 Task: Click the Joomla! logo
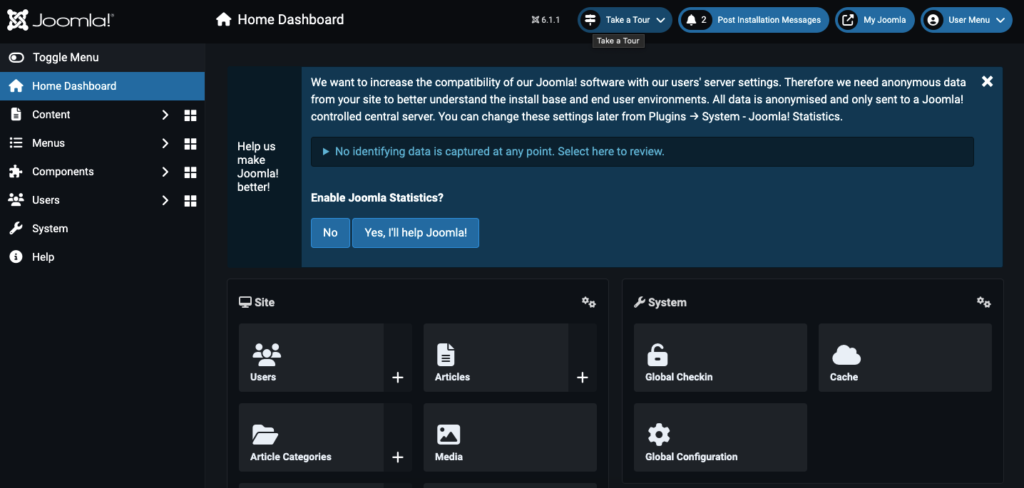[x=60, y=20]
